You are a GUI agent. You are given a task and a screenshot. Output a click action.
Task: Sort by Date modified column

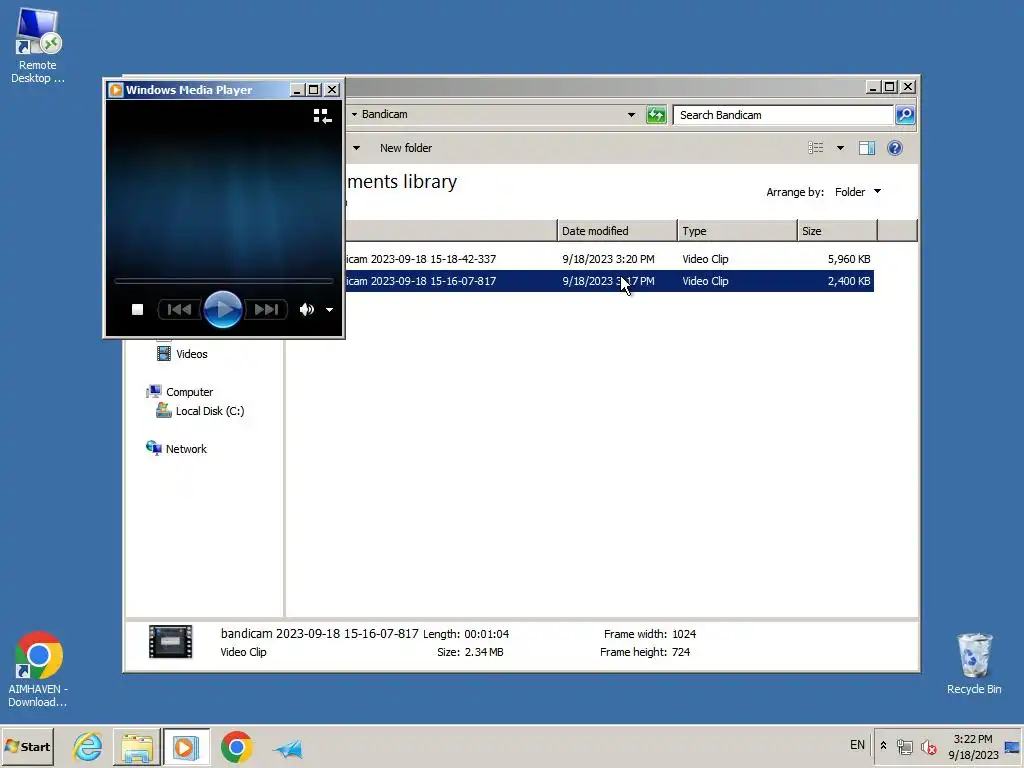(617, 231)
